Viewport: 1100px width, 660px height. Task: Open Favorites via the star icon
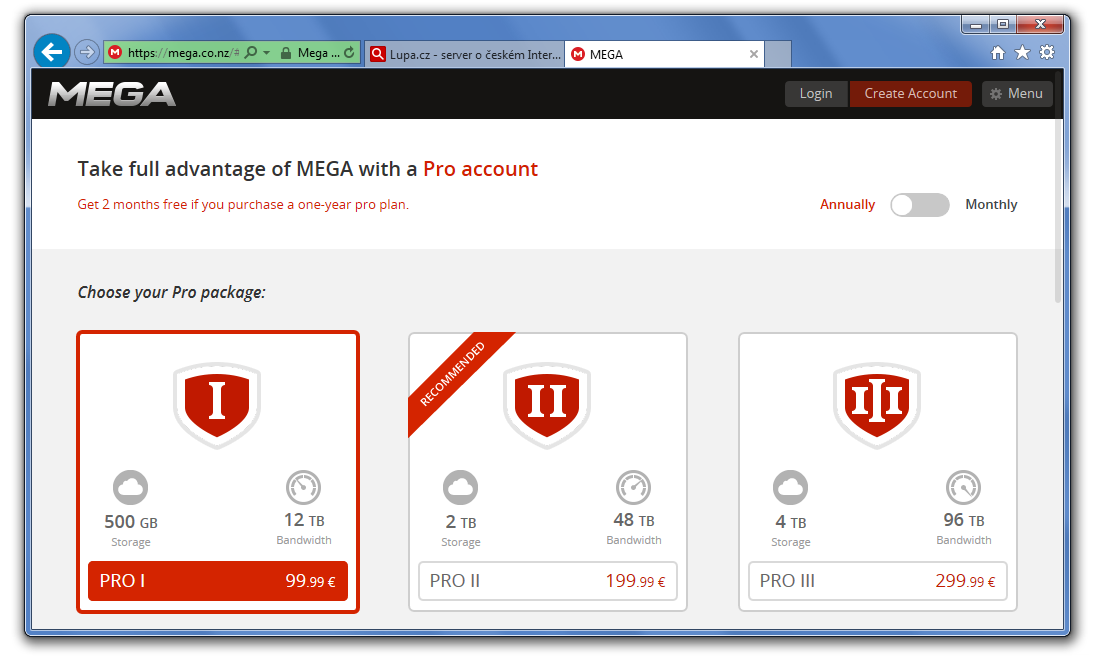(x=1022, y=53)
